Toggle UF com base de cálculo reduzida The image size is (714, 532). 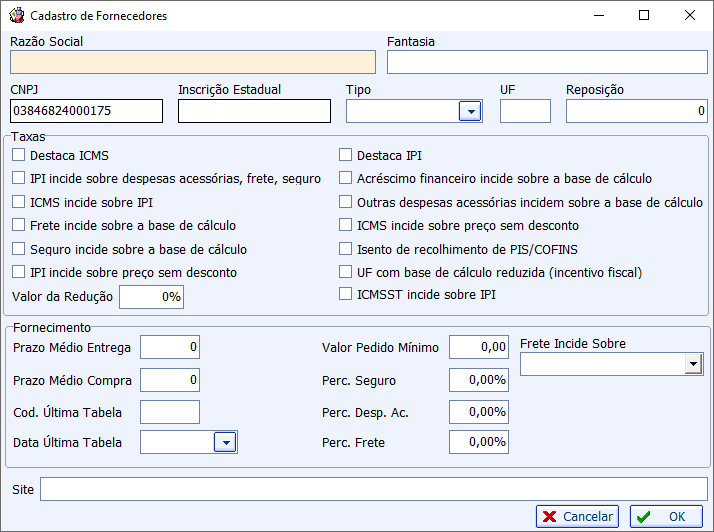click(346, 272)
